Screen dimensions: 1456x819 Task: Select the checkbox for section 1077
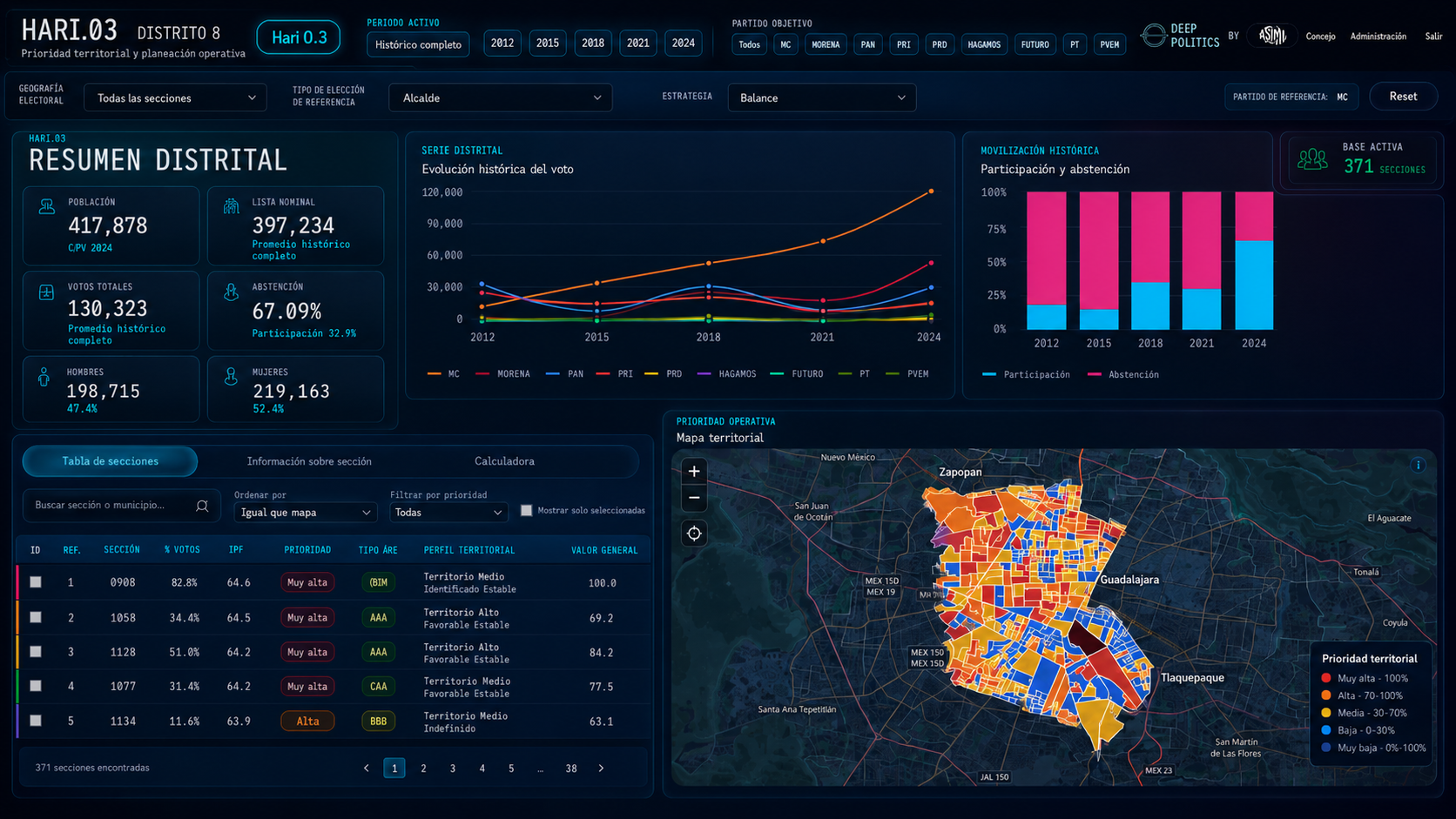coord(36,686)
